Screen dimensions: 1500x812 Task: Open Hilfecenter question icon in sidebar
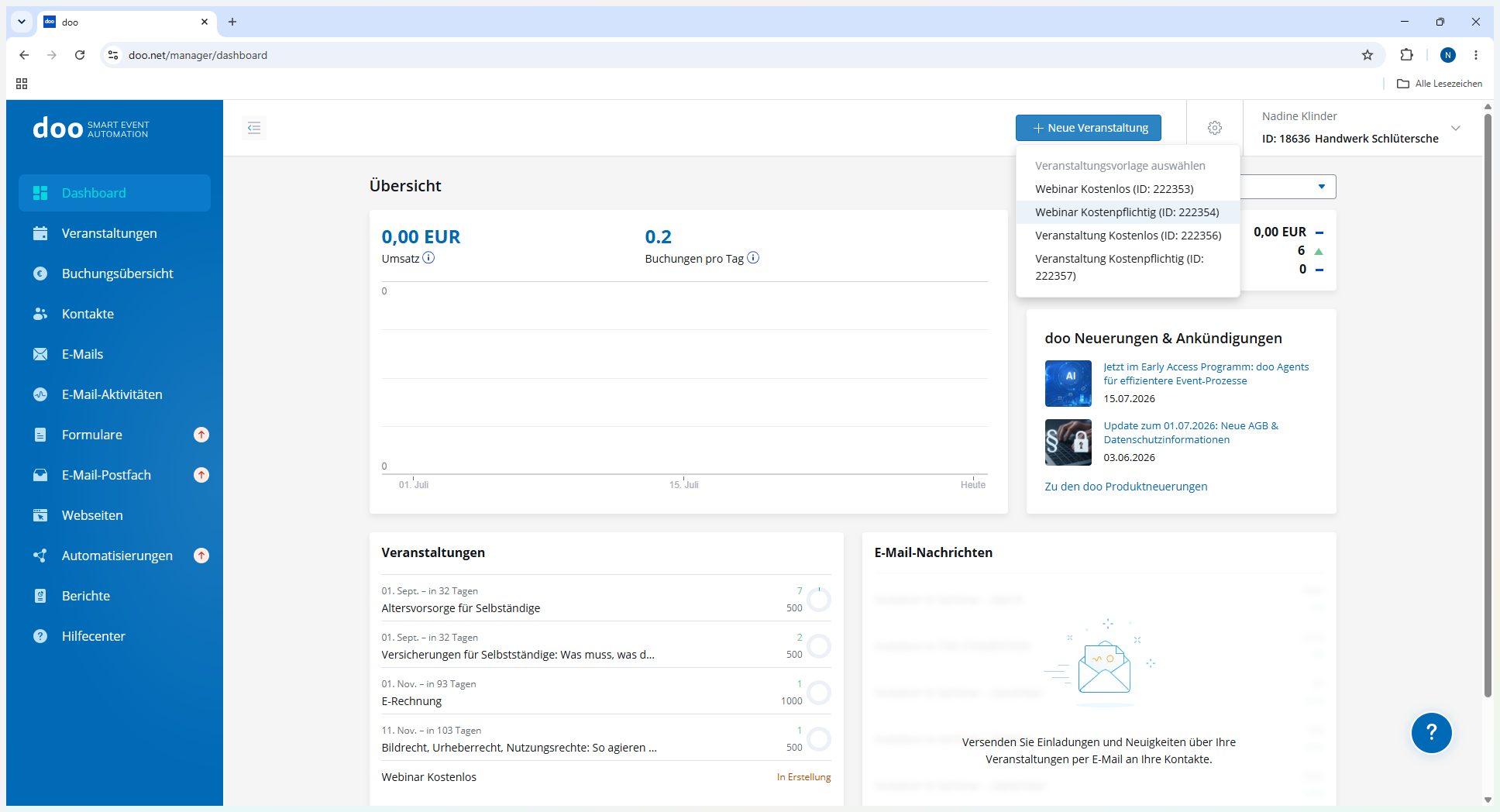(40, 636)
